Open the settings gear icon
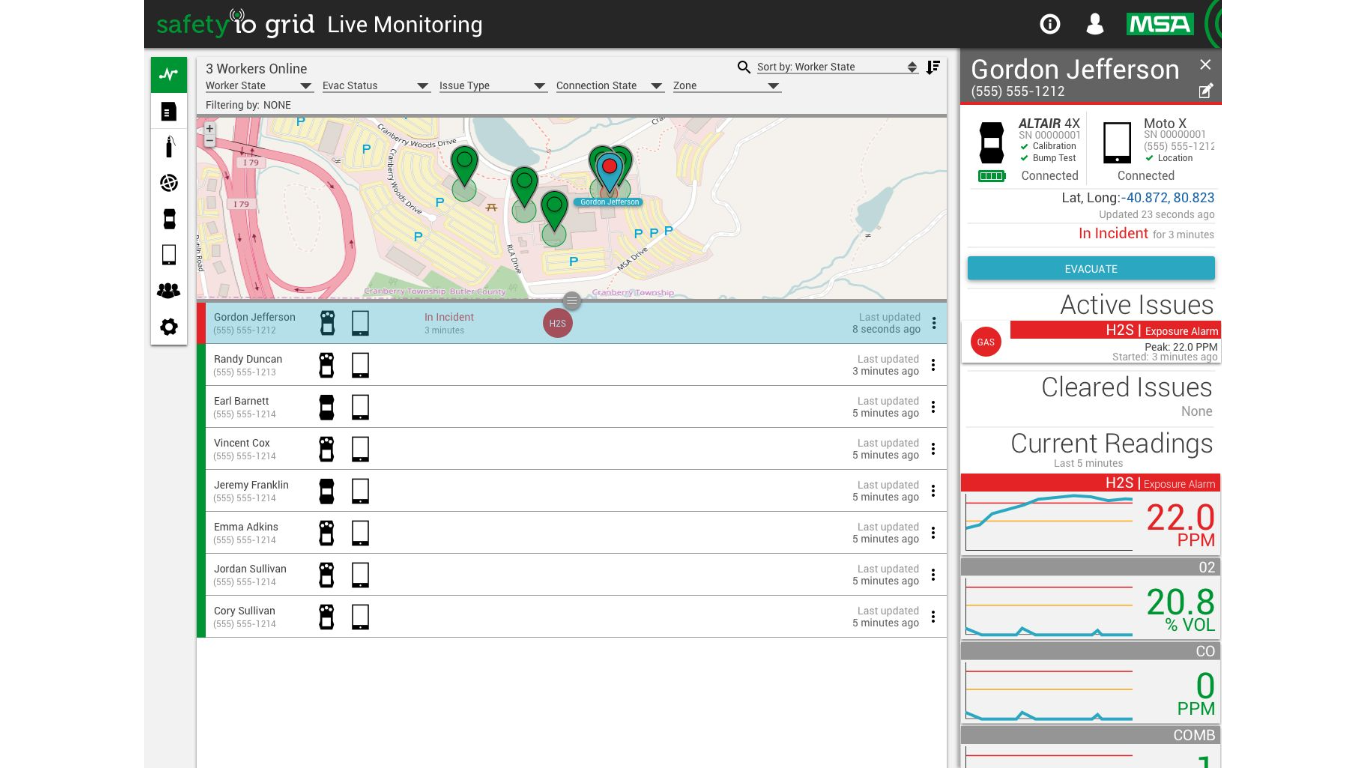1366x768 pixels. (x=167, y=326)
